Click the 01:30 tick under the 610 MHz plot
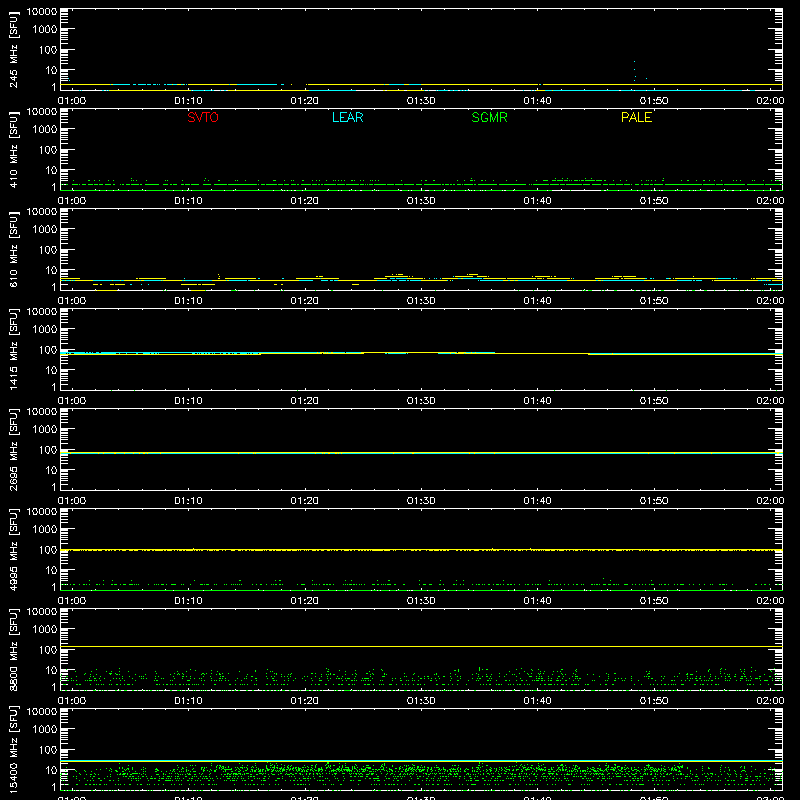The width and height of the screenshot is (800, 800). tap(421, 301)
